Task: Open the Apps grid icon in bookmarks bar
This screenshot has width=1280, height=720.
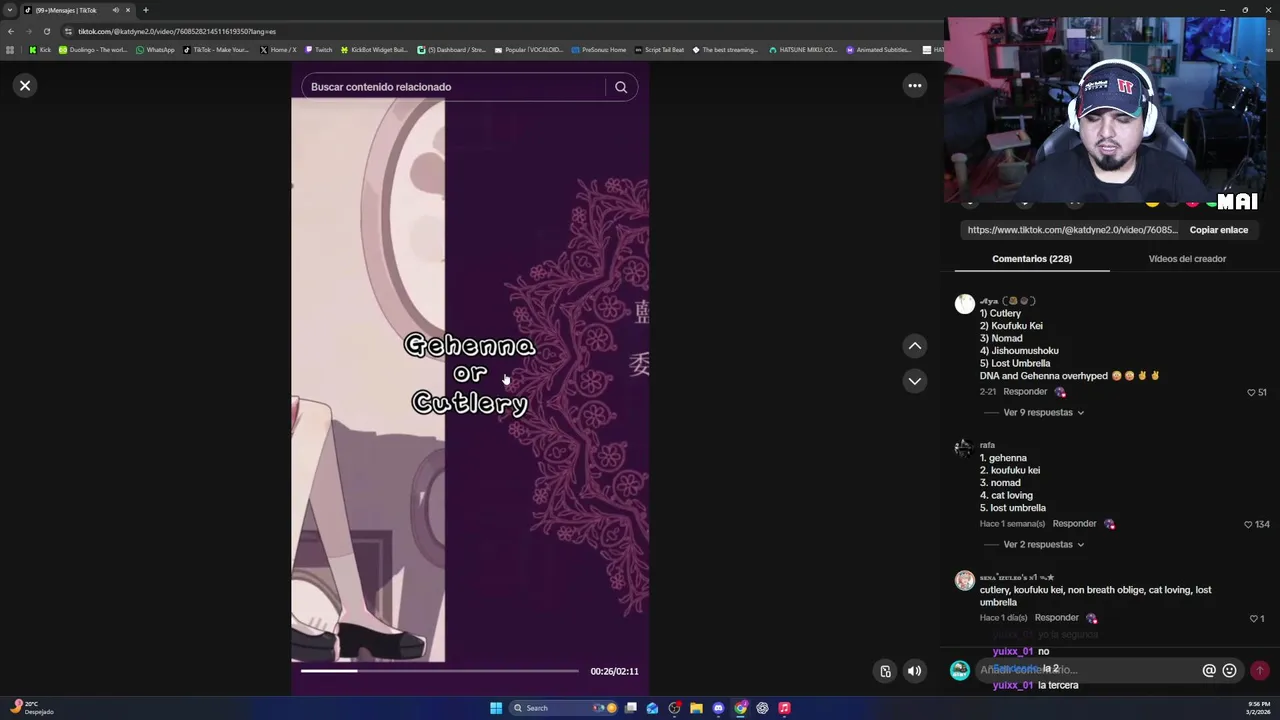Action: pos(10,50)
